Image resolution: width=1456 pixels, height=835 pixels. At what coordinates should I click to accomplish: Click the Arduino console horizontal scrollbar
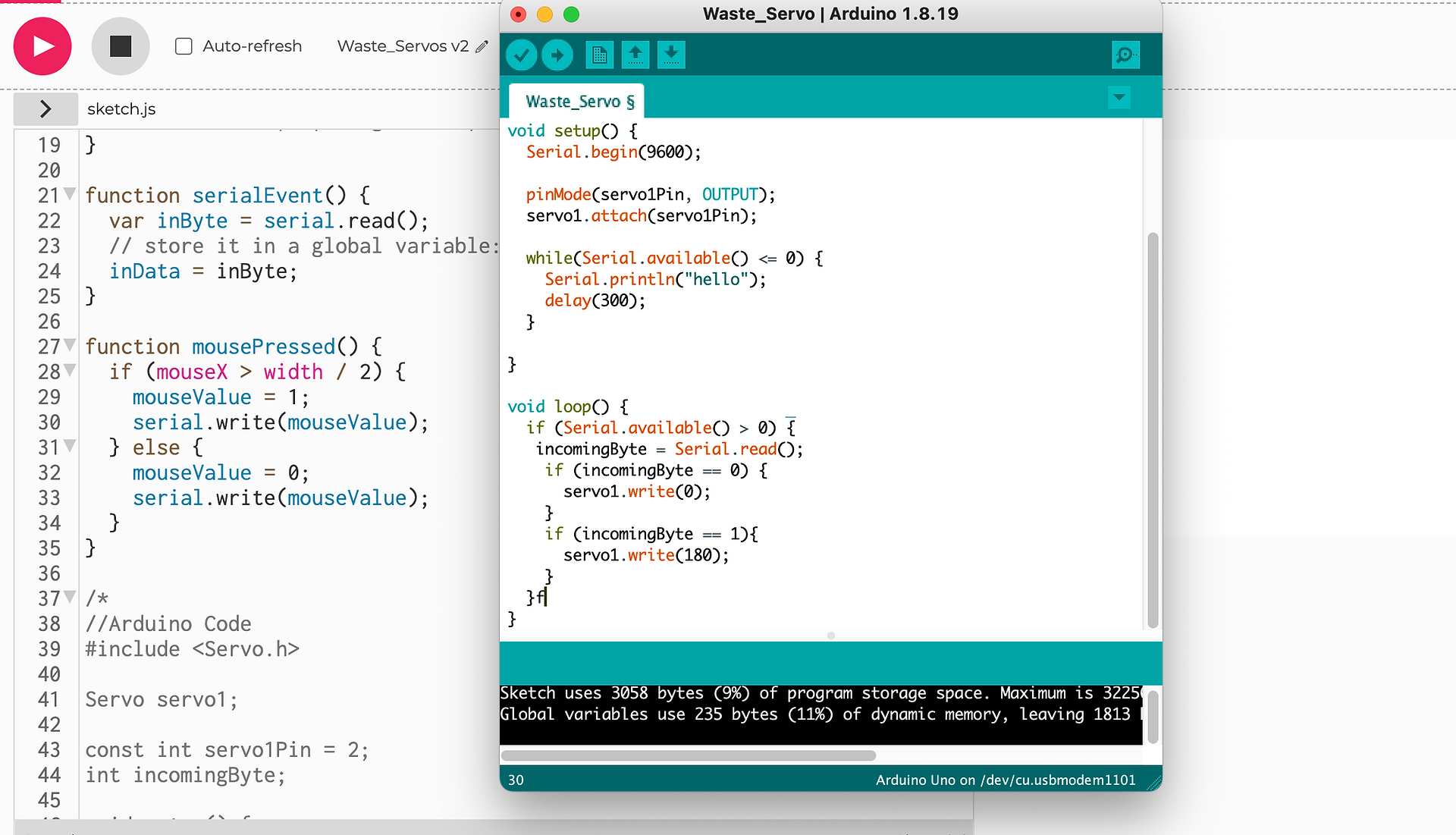689,755
